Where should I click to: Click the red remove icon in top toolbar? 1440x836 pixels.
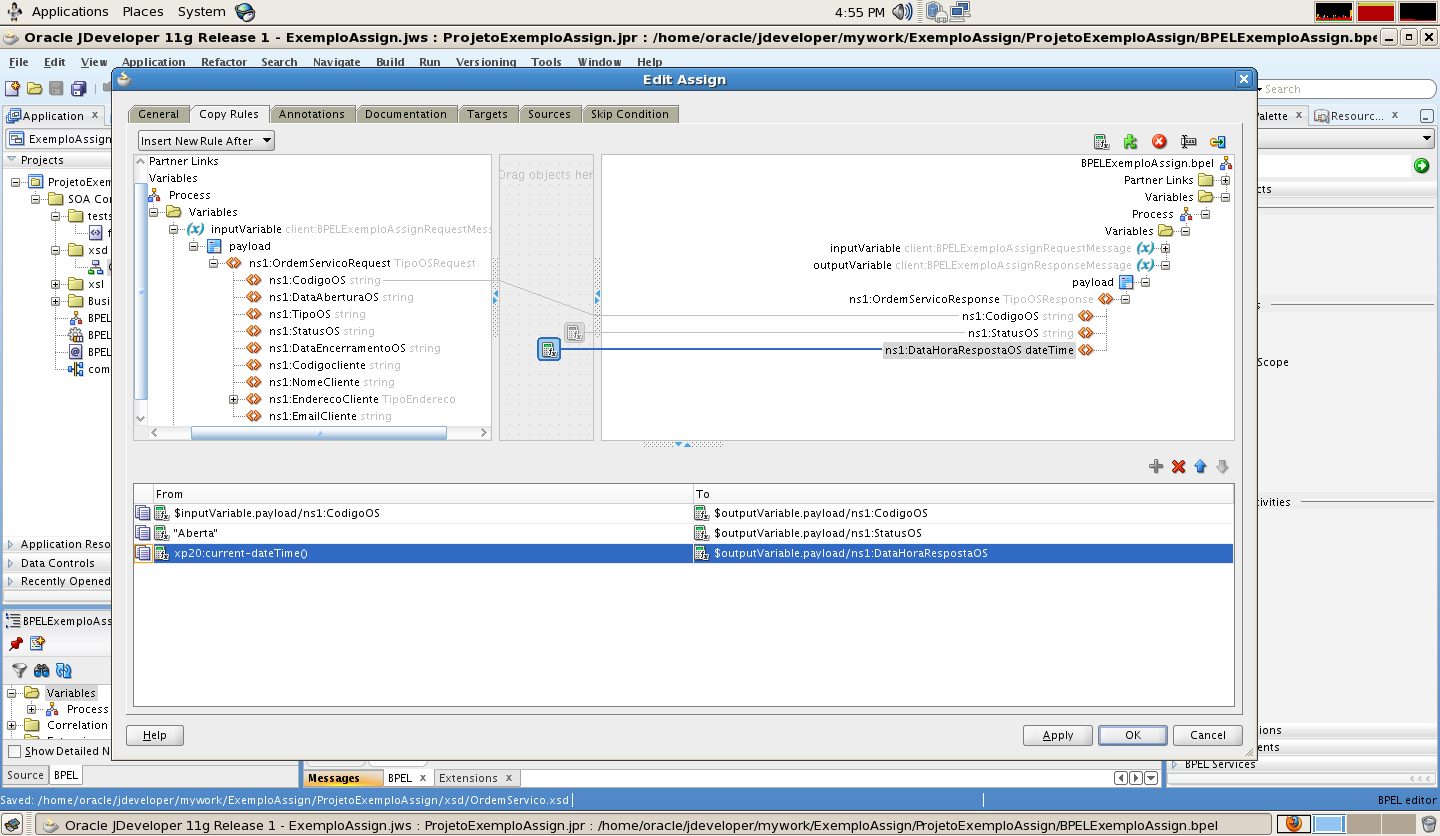click(1160, 142)
